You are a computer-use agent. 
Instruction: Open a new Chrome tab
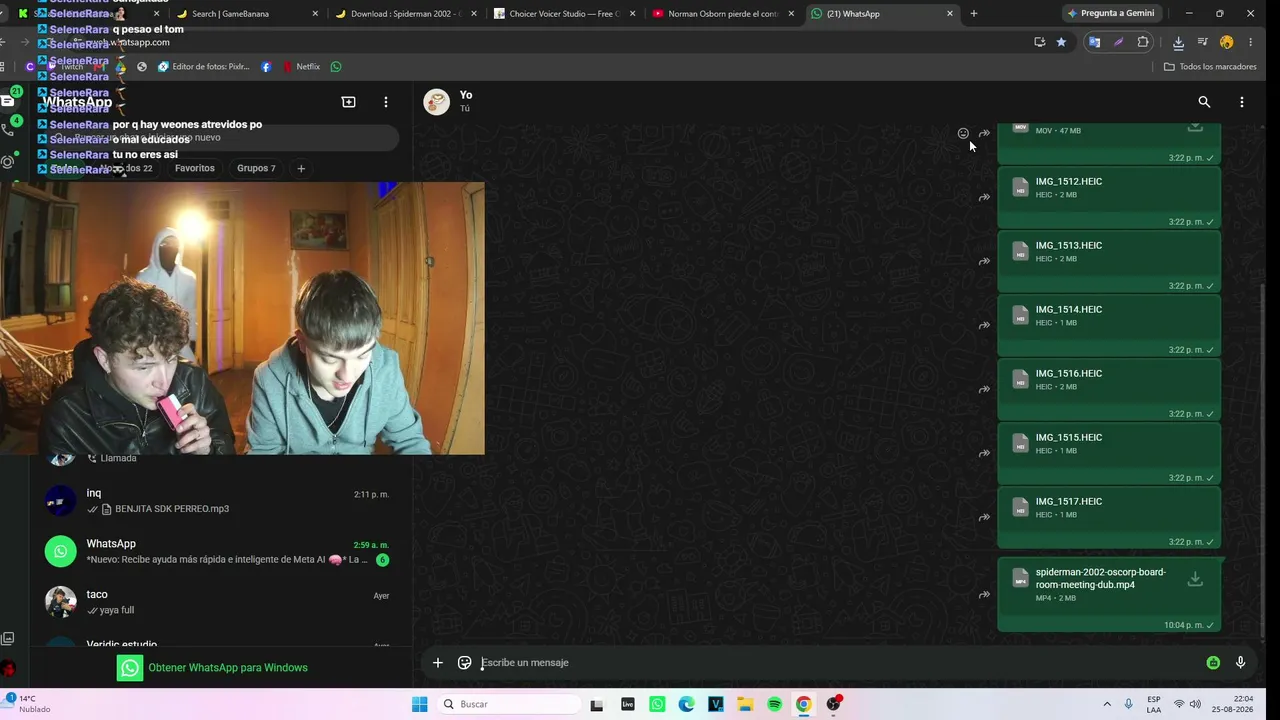point(974,14)
